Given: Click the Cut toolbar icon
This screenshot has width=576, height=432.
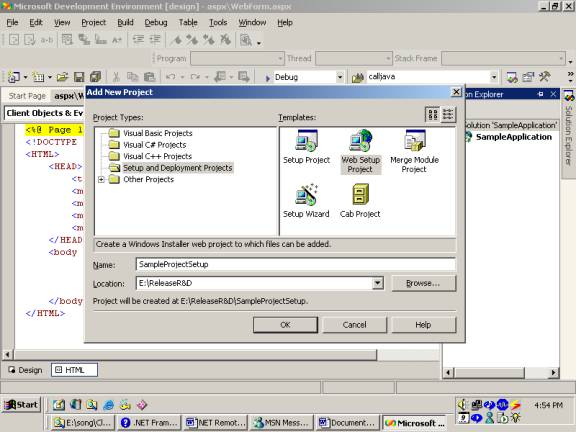Looking at the screenshot, I should [116, 77].
